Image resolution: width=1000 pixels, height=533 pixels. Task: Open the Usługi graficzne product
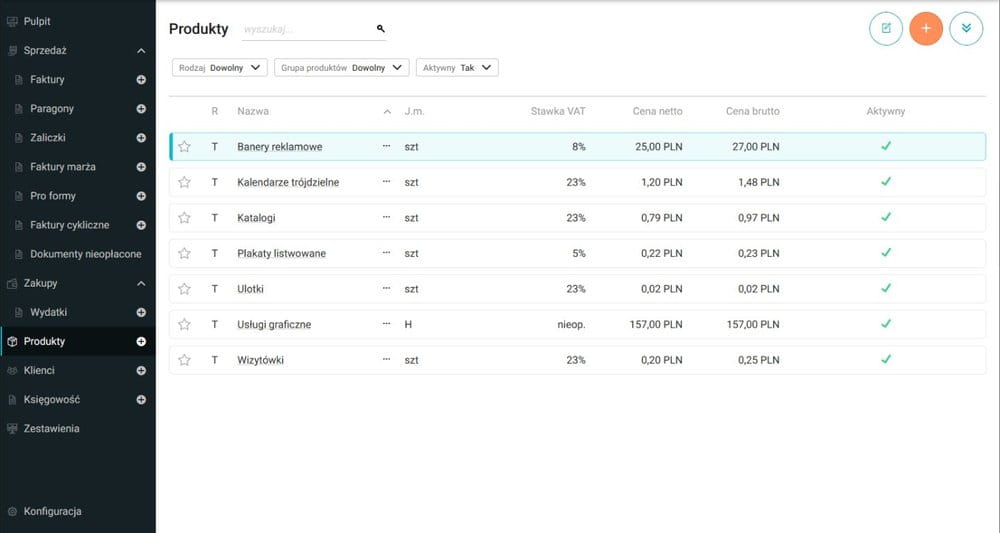pos(274,325)
